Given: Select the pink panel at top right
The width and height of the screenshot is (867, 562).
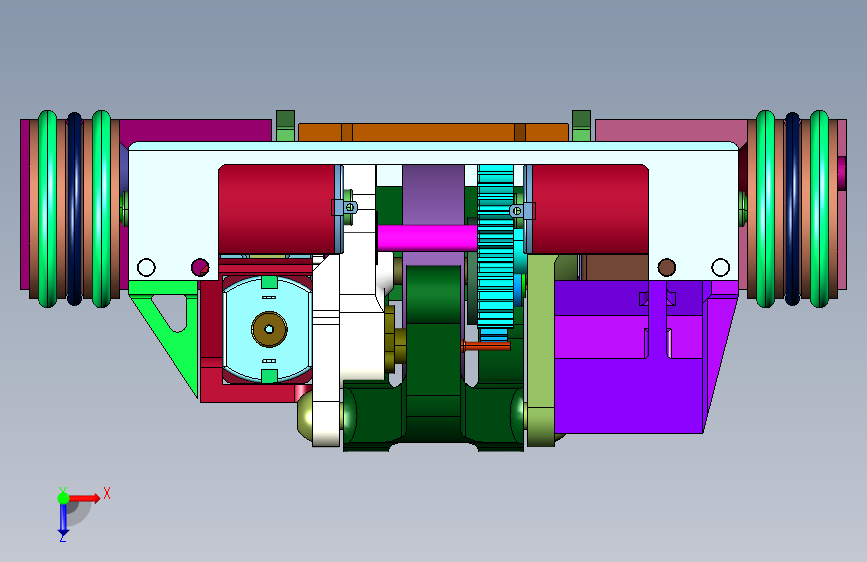Looking at the screenshot, I should coord(671,130).
